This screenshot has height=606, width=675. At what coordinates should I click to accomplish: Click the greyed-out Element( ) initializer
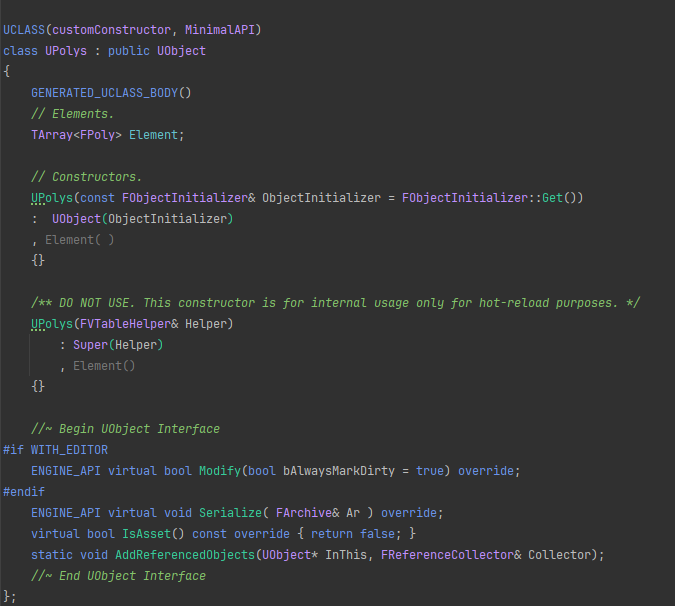(80, 240)
